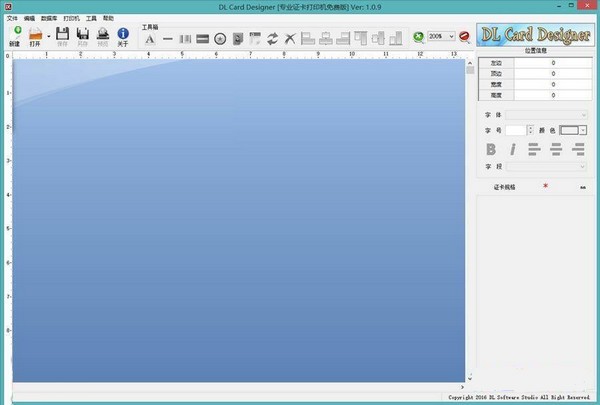Open the font name (字体) dropdown
The image size is (600, 405).
click(x=546, y=115)
